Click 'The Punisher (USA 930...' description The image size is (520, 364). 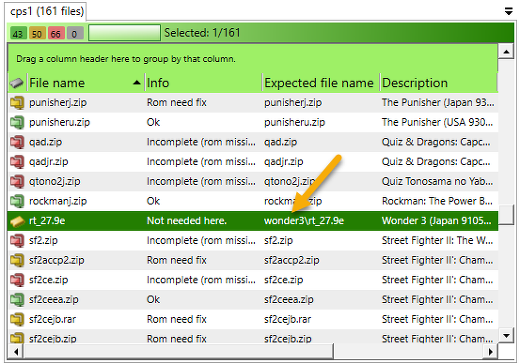[437, 122]
